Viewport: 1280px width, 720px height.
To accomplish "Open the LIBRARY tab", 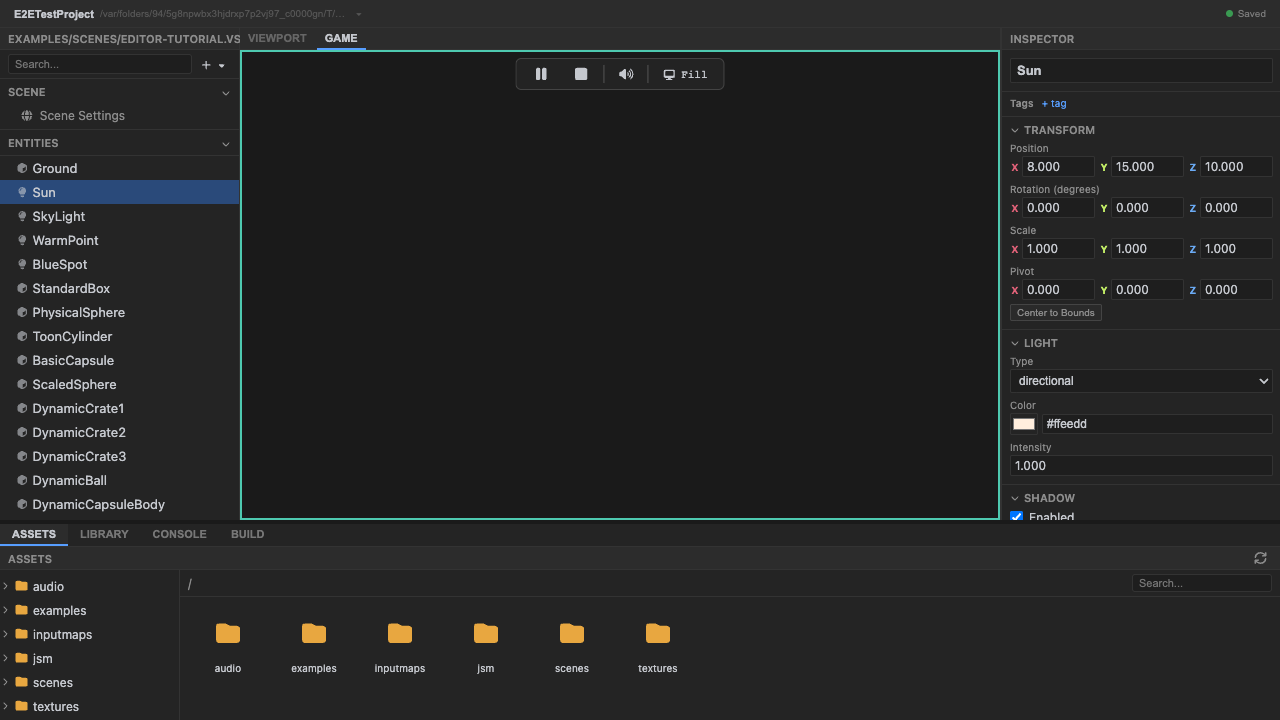I will 104,534.
